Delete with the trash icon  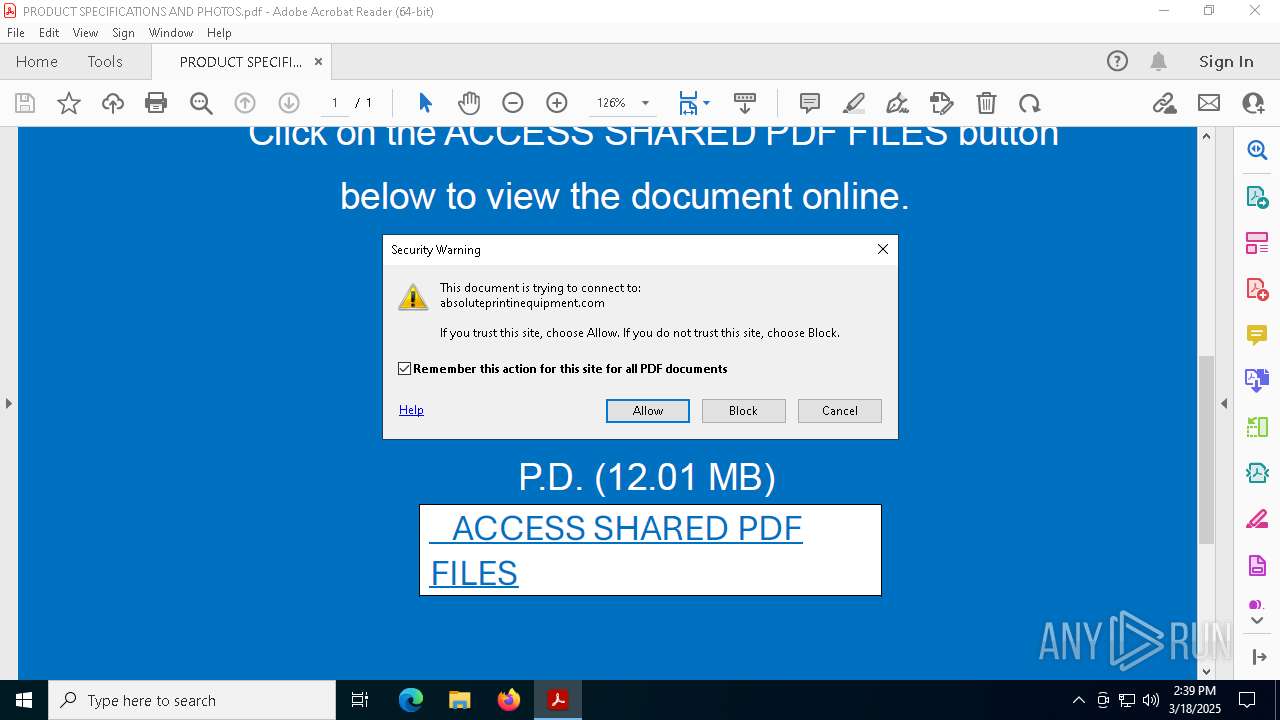click(986, 103)
